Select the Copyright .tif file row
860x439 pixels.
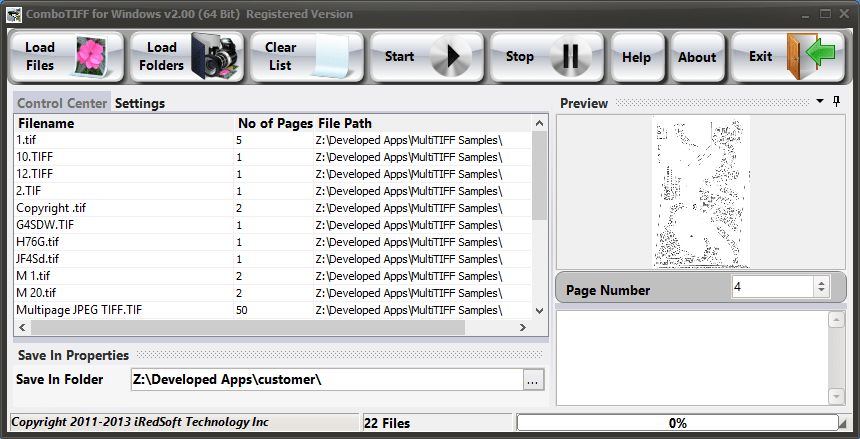[x=273, y=208]
